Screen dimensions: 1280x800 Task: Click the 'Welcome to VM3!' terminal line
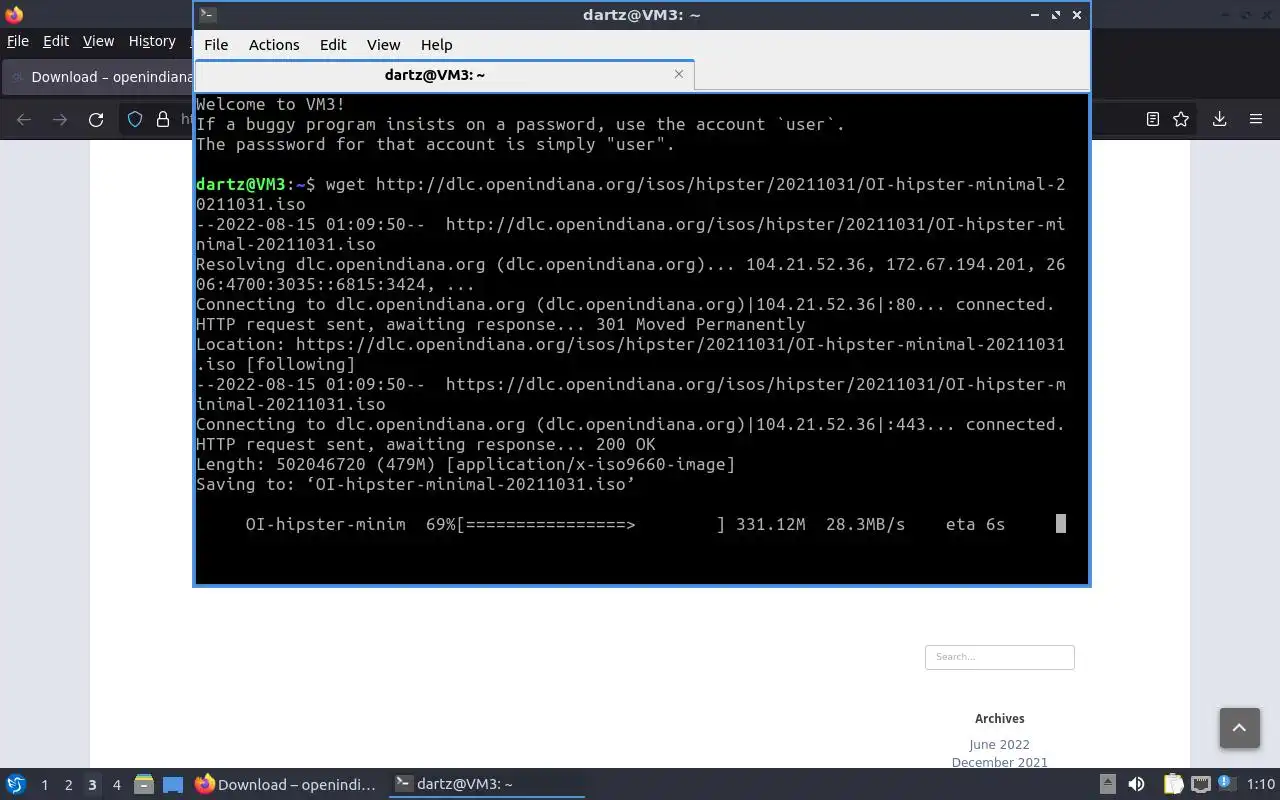click(271, 104)
